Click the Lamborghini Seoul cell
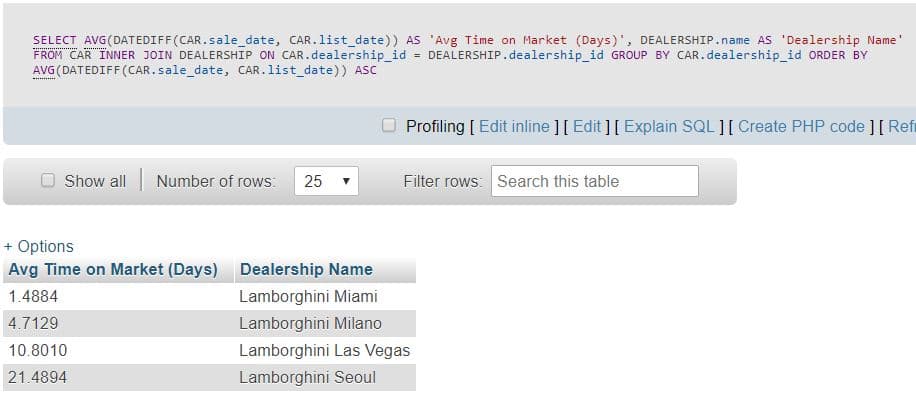The image size is (916, 395). click(325, 377)
